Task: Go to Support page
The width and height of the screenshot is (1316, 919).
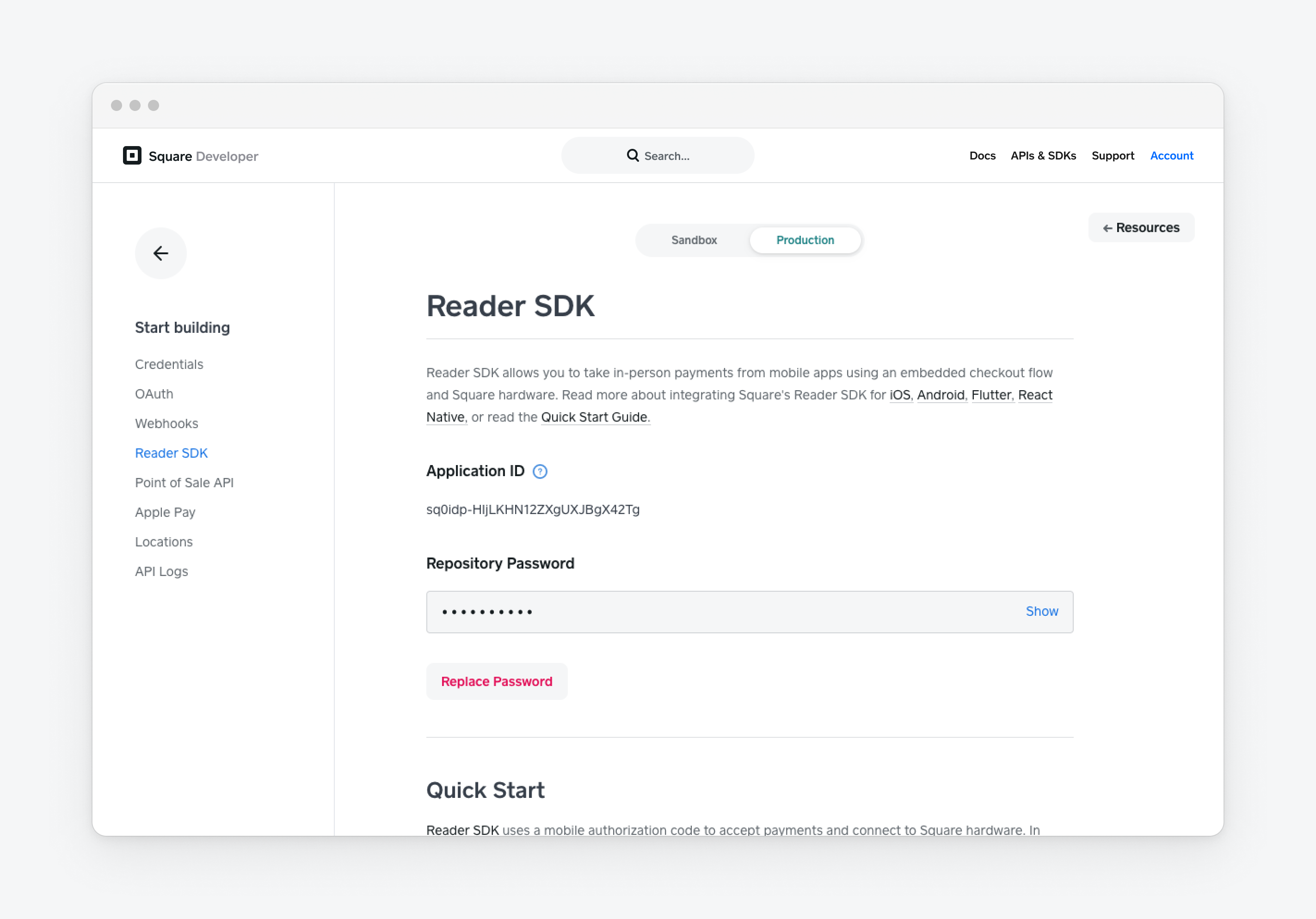Action: (x=1112, y=156)
